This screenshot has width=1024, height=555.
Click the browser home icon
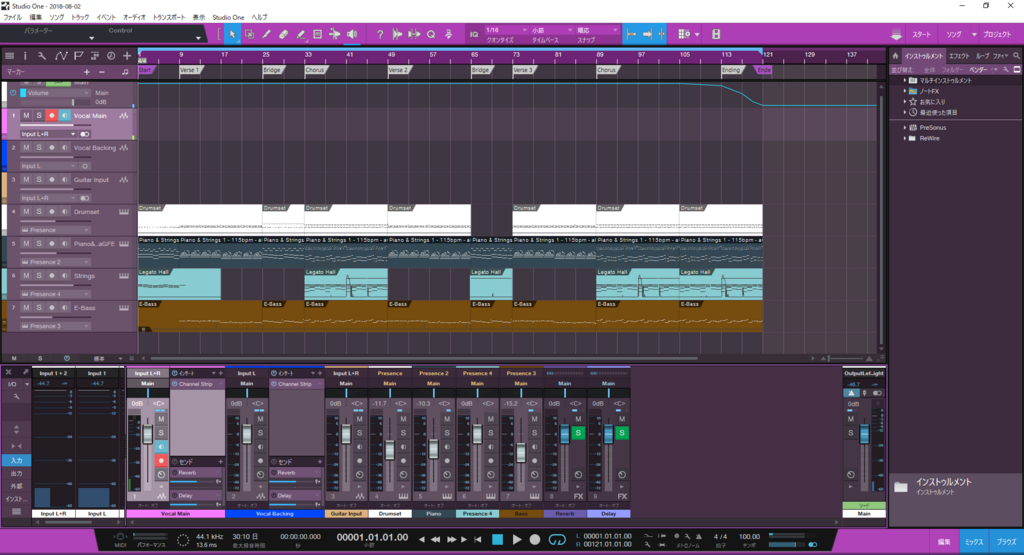pyautogui.click(x=896, y=56)
